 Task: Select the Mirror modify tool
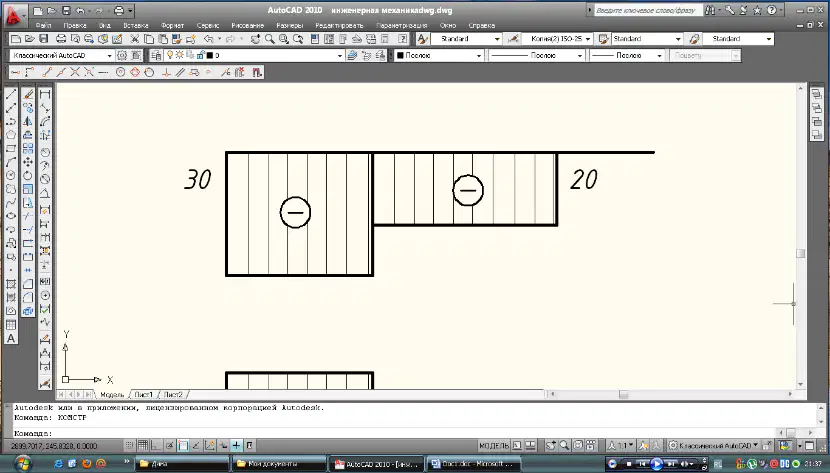pos(28,122)
